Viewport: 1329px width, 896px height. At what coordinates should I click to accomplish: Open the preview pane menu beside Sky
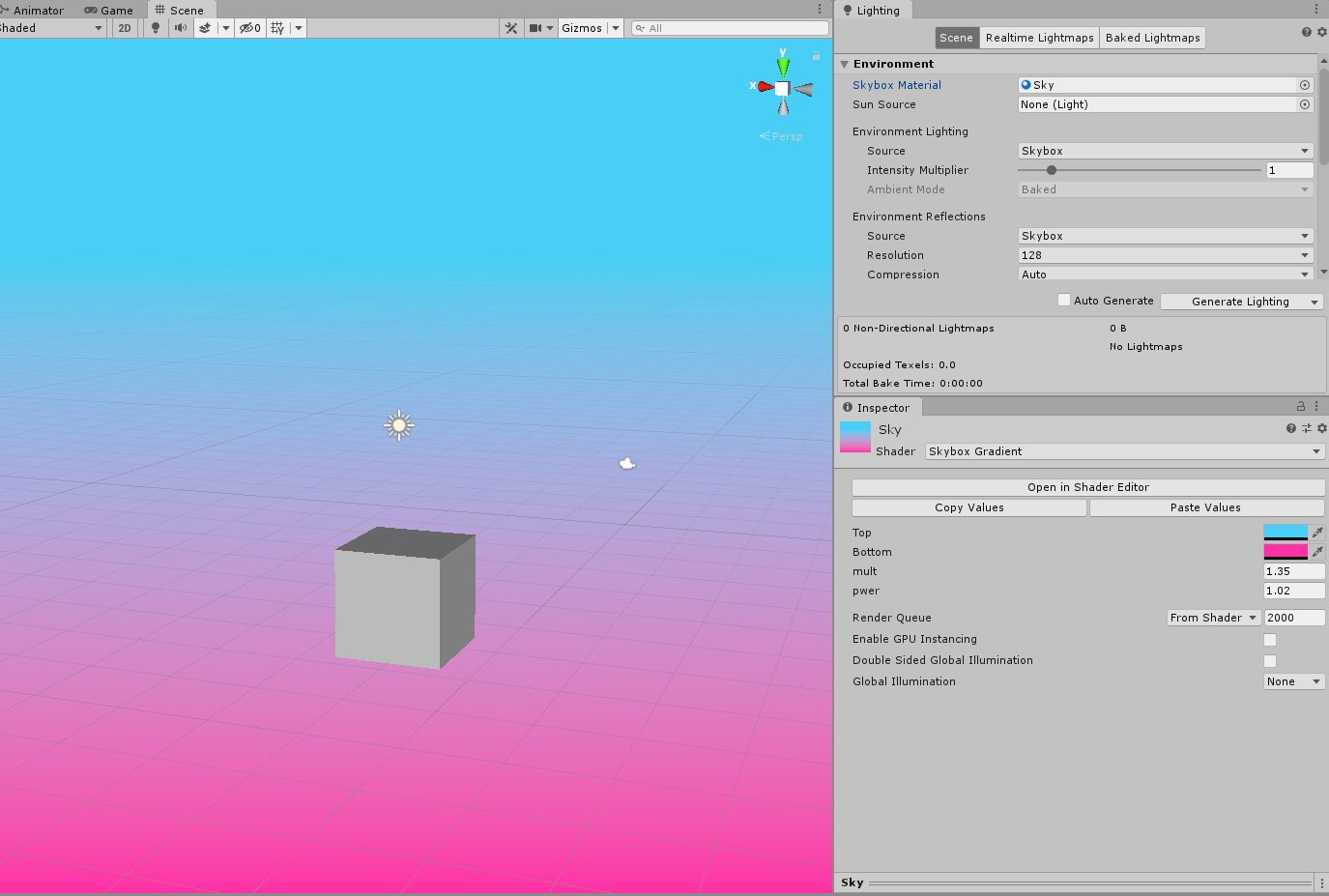click(1321, 882)
